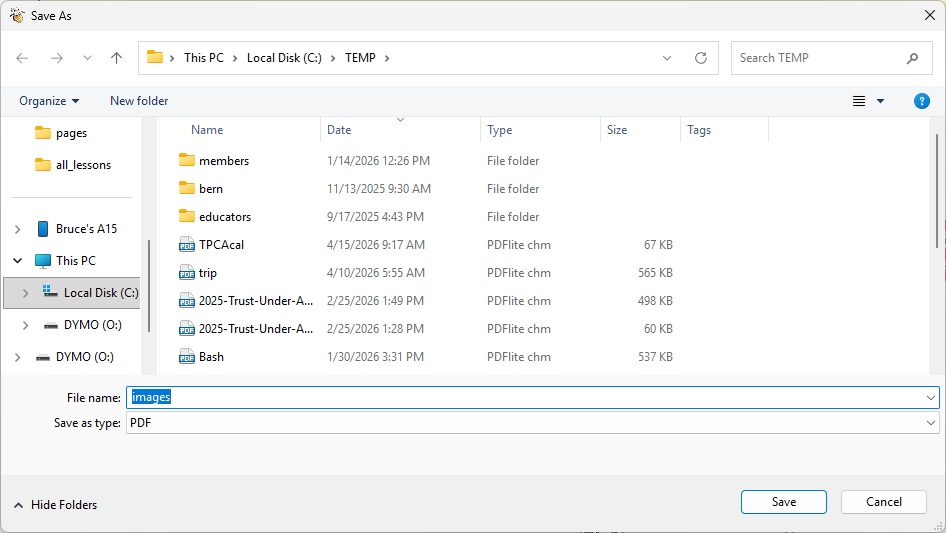This screenshot has height=533, width=946.
Task: Click the search magnifier icon
Action: (x=912, y=58)
